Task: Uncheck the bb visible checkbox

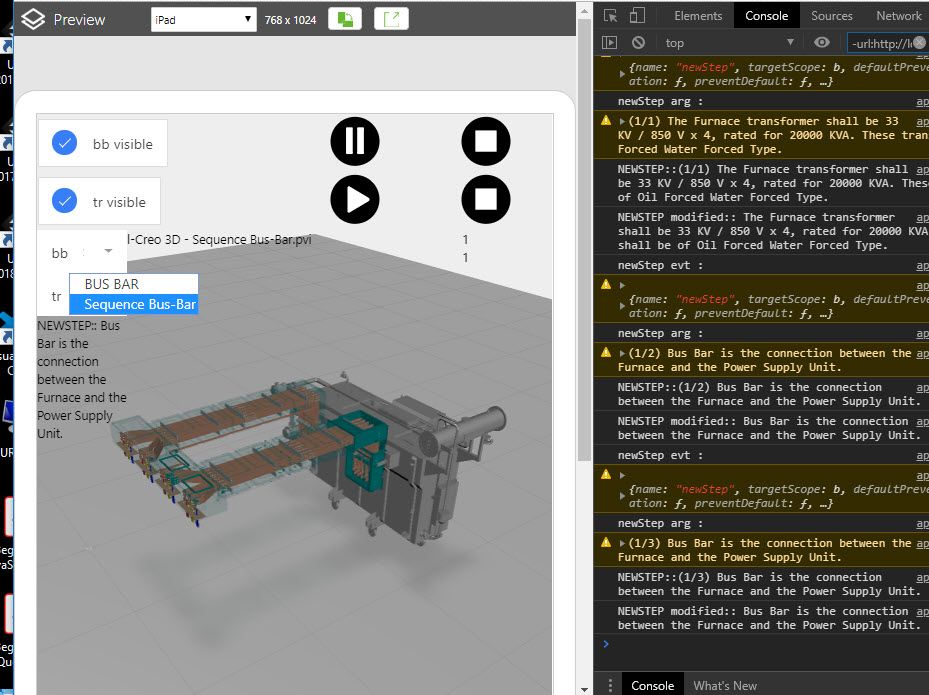Action: coord(65,143)
